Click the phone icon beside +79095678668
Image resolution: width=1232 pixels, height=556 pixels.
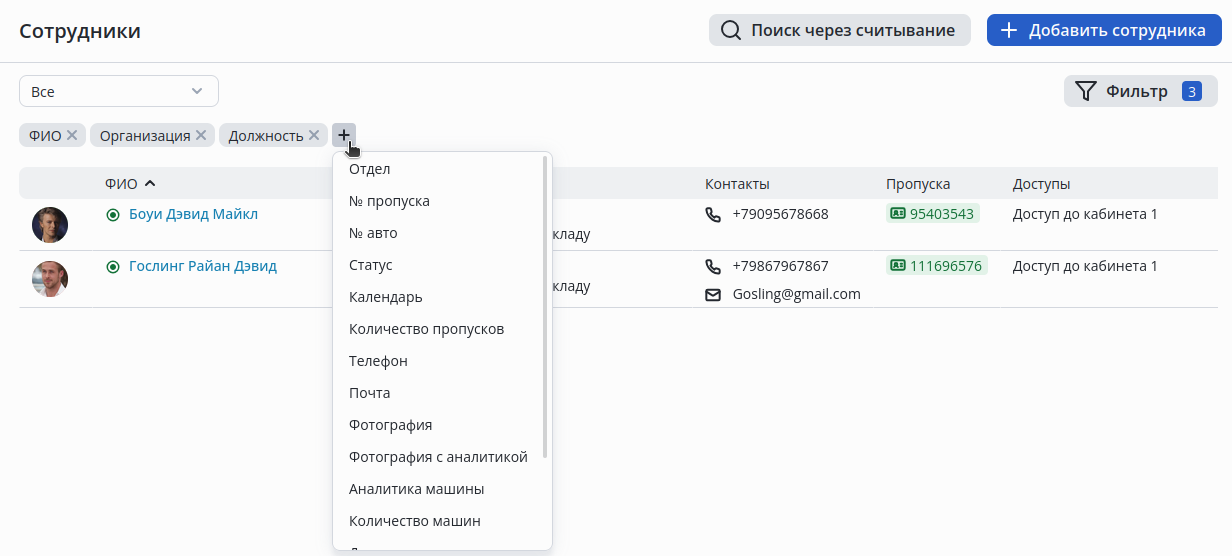(x=713, y=214)
